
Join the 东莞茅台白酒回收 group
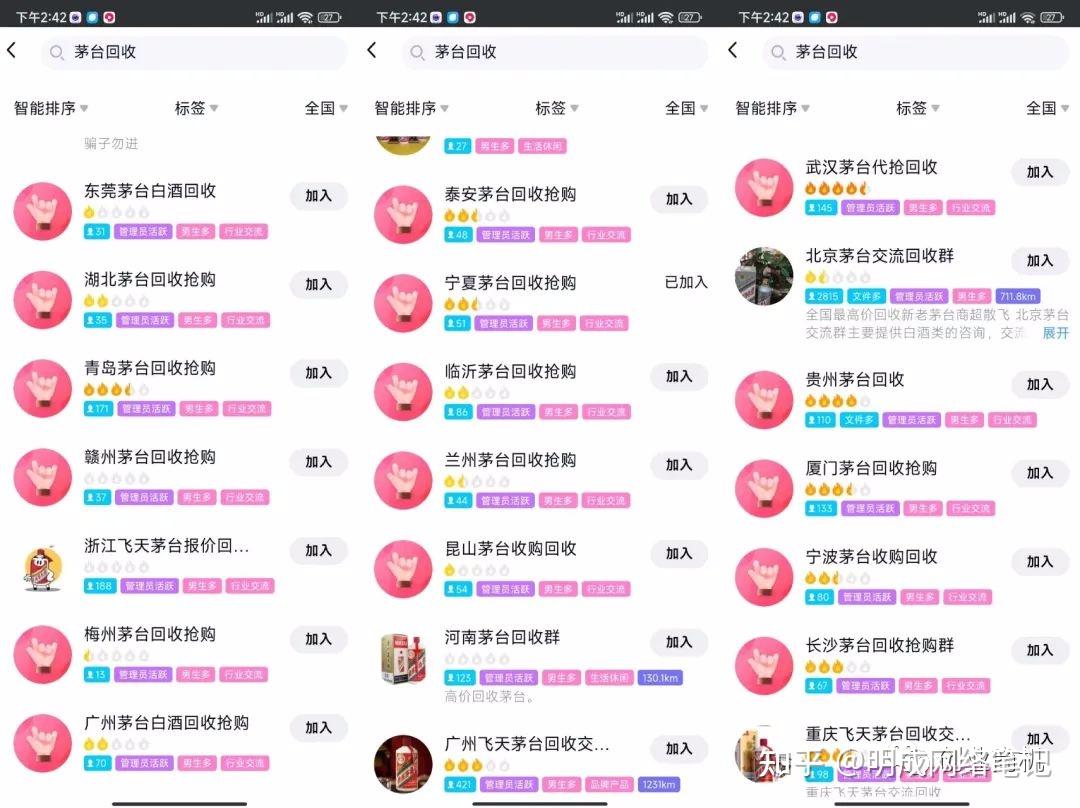[318, 196]
